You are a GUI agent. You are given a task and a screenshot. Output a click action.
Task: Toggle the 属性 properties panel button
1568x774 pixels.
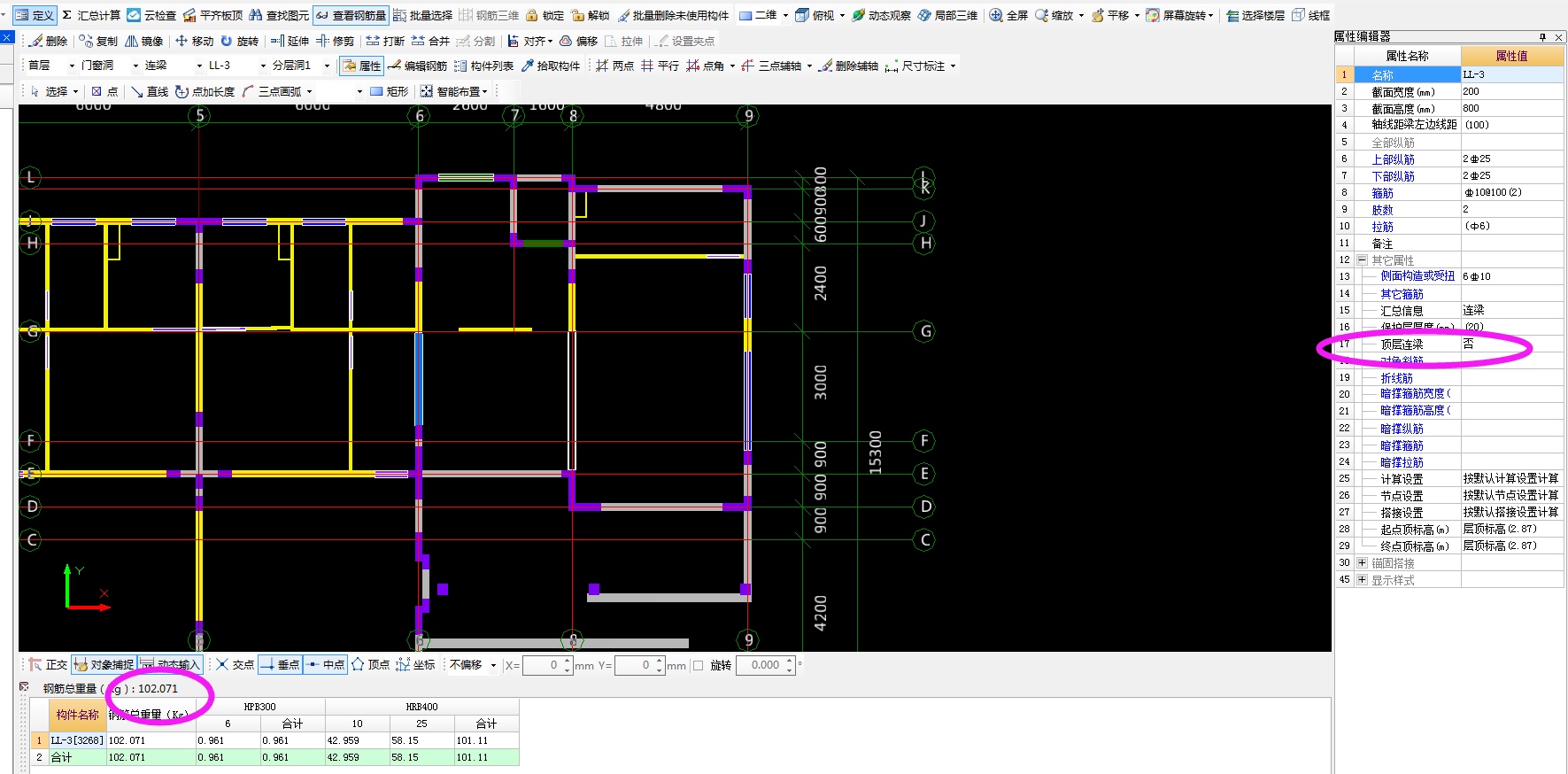(361, 66)
